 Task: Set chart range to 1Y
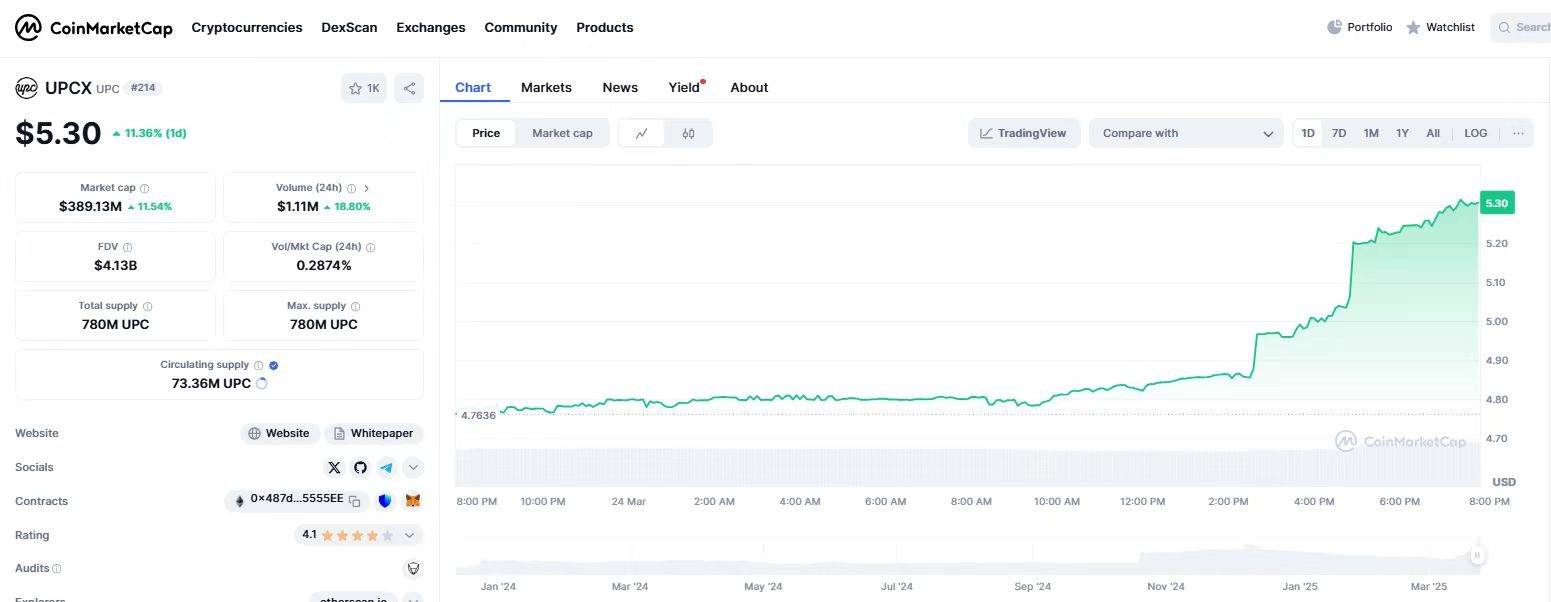coord(1402,133)
